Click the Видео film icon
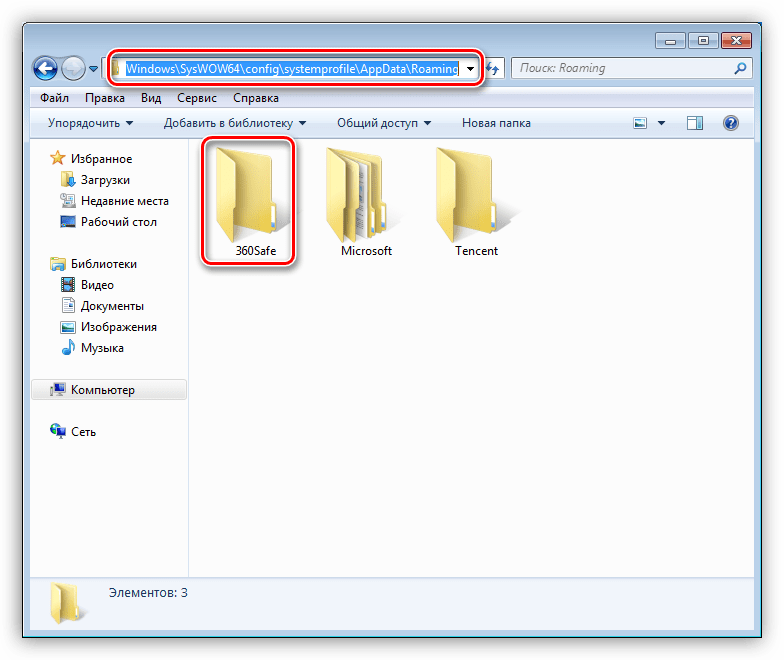 68,284
